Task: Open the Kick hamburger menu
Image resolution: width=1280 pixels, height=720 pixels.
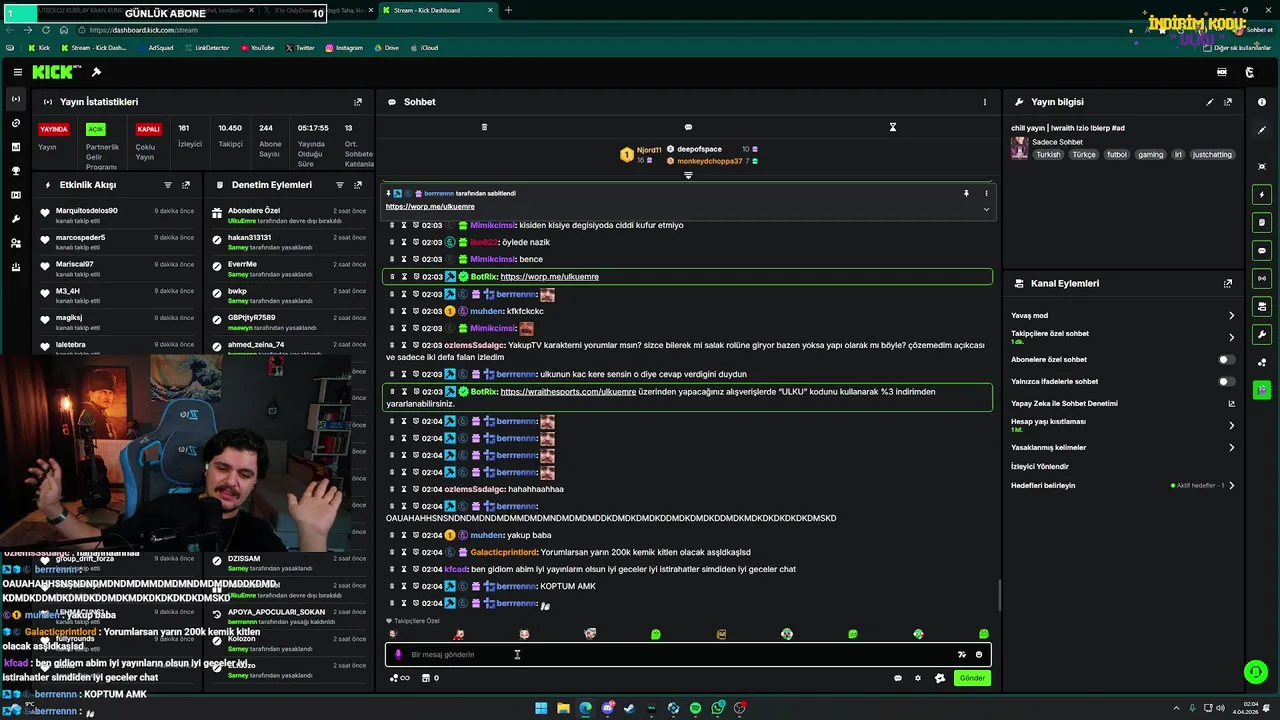Action: pos(18,72)
